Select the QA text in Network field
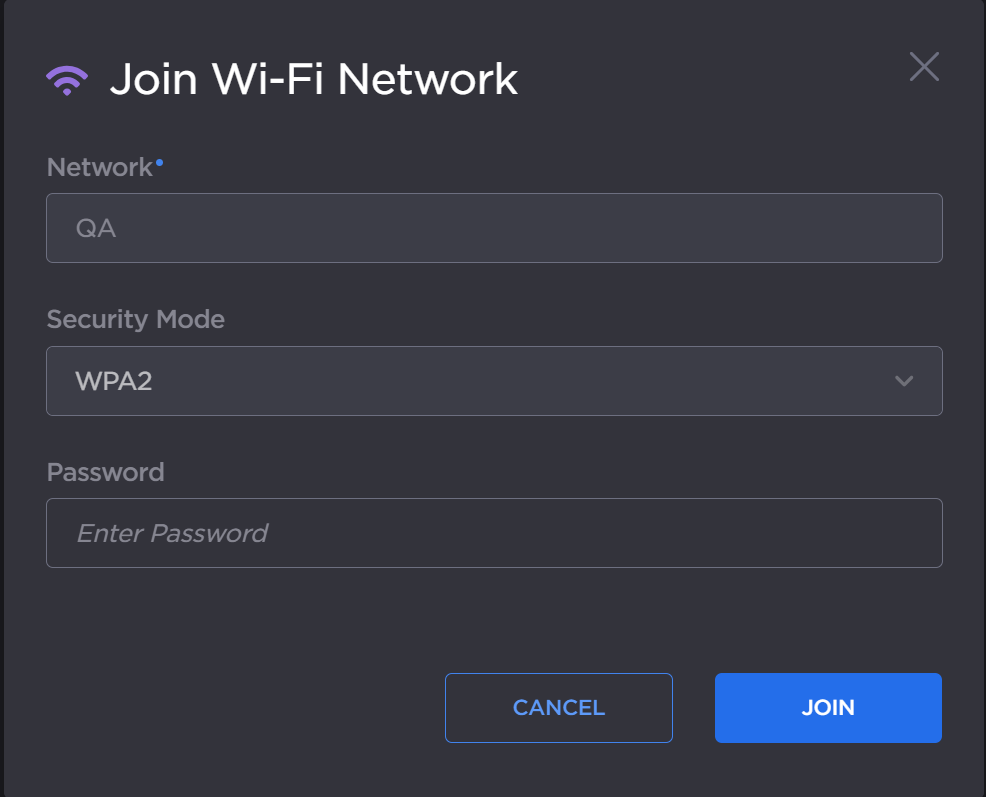Screen dimensions: 986x797 96,228
